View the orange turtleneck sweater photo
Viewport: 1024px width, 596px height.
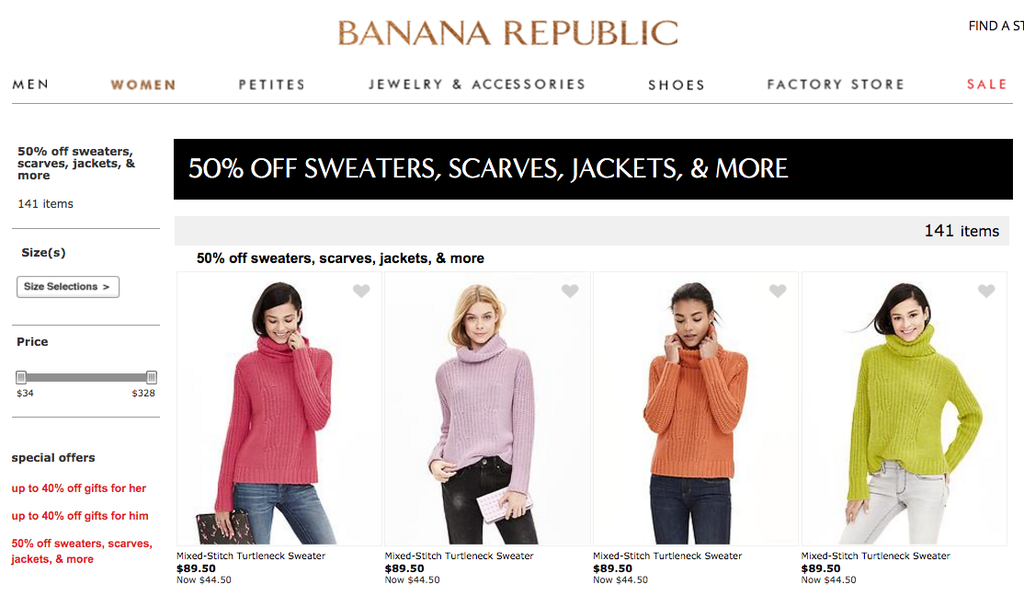point(696,409)
